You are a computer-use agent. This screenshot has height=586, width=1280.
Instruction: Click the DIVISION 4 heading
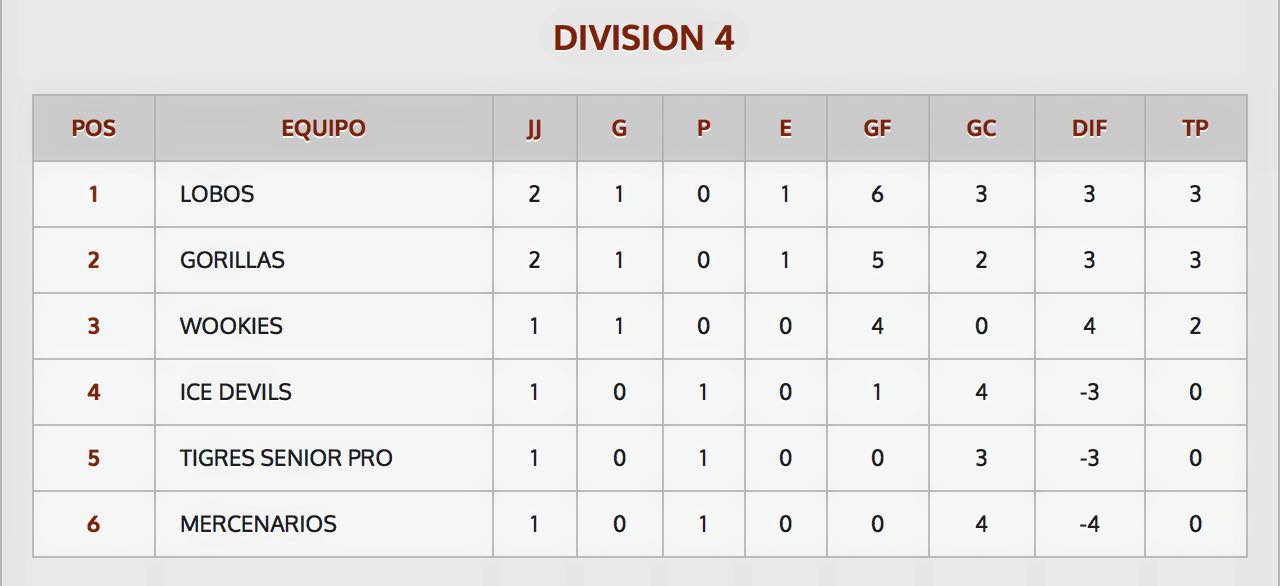[644, 38]
